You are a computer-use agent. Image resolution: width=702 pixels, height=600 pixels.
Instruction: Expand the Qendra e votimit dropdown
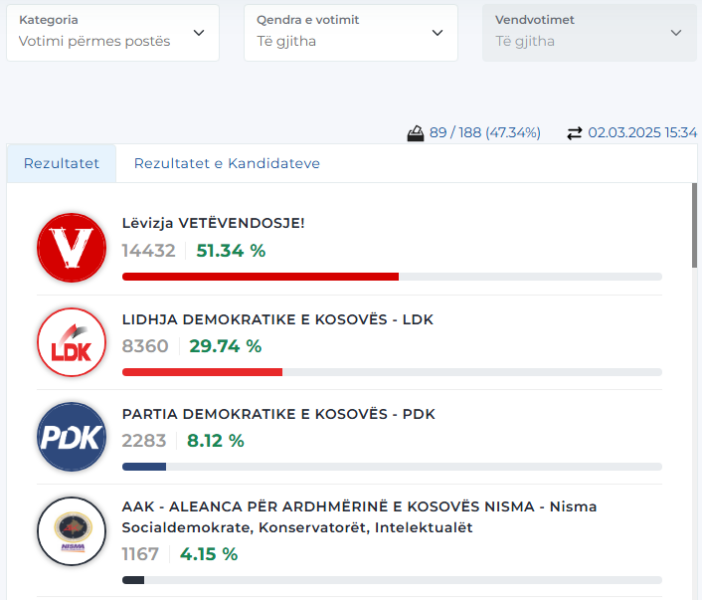(x=350, y=32)
